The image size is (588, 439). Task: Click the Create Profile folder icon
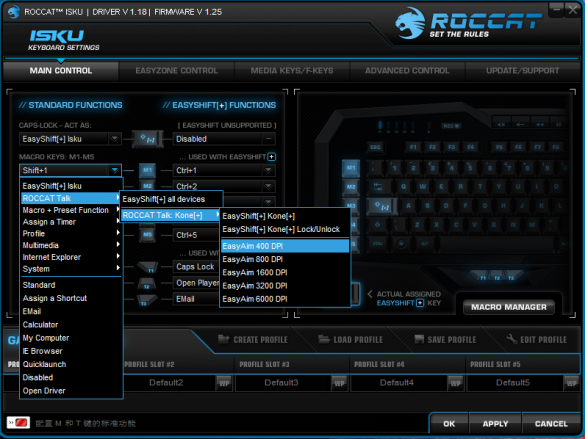[x=224, y=339]
